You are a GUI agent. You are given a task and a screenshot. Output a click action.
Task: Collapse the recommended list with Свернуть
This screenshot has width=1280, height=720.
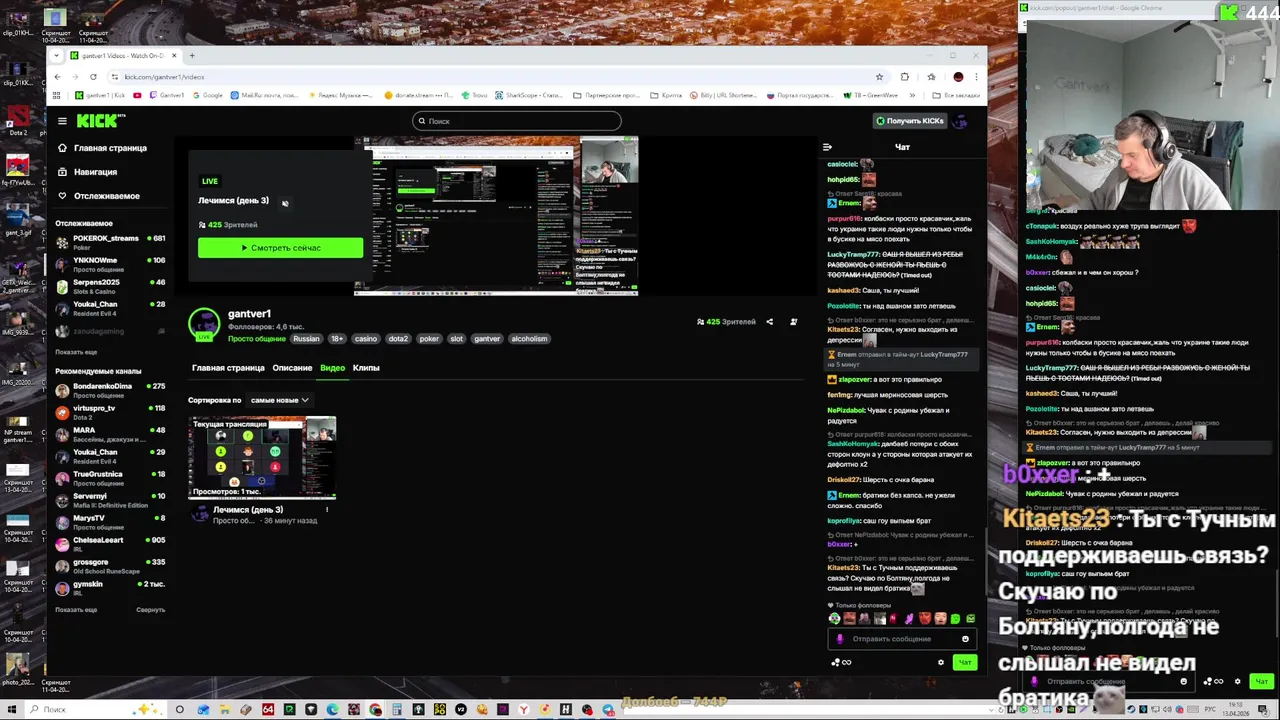[151, 610]
